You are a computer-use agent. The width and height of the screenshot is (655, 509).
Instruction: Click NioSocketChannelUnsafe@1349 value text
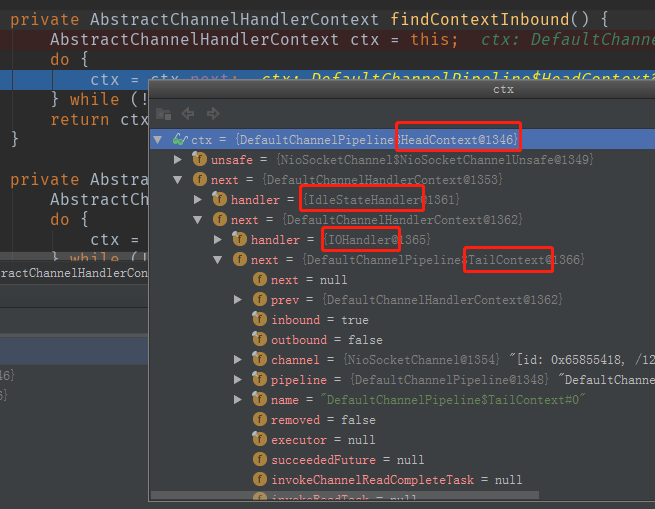(434, 160)
